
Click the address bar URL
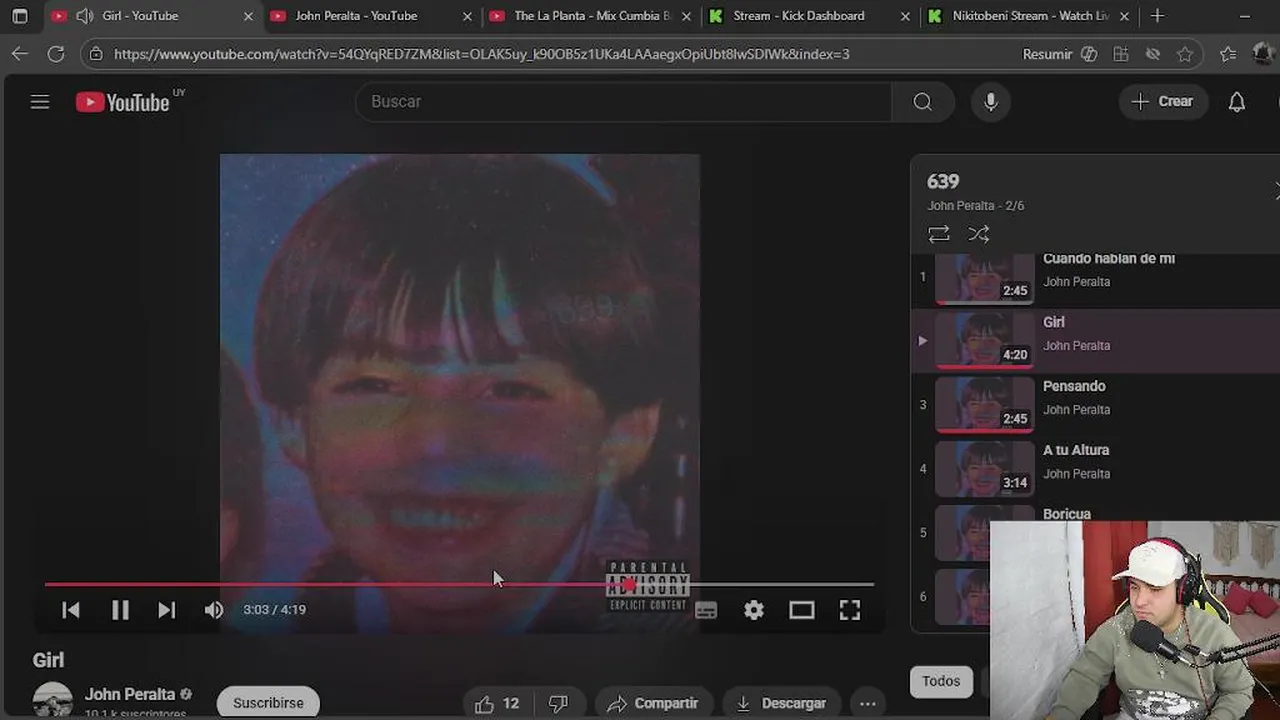coord(482,54)
